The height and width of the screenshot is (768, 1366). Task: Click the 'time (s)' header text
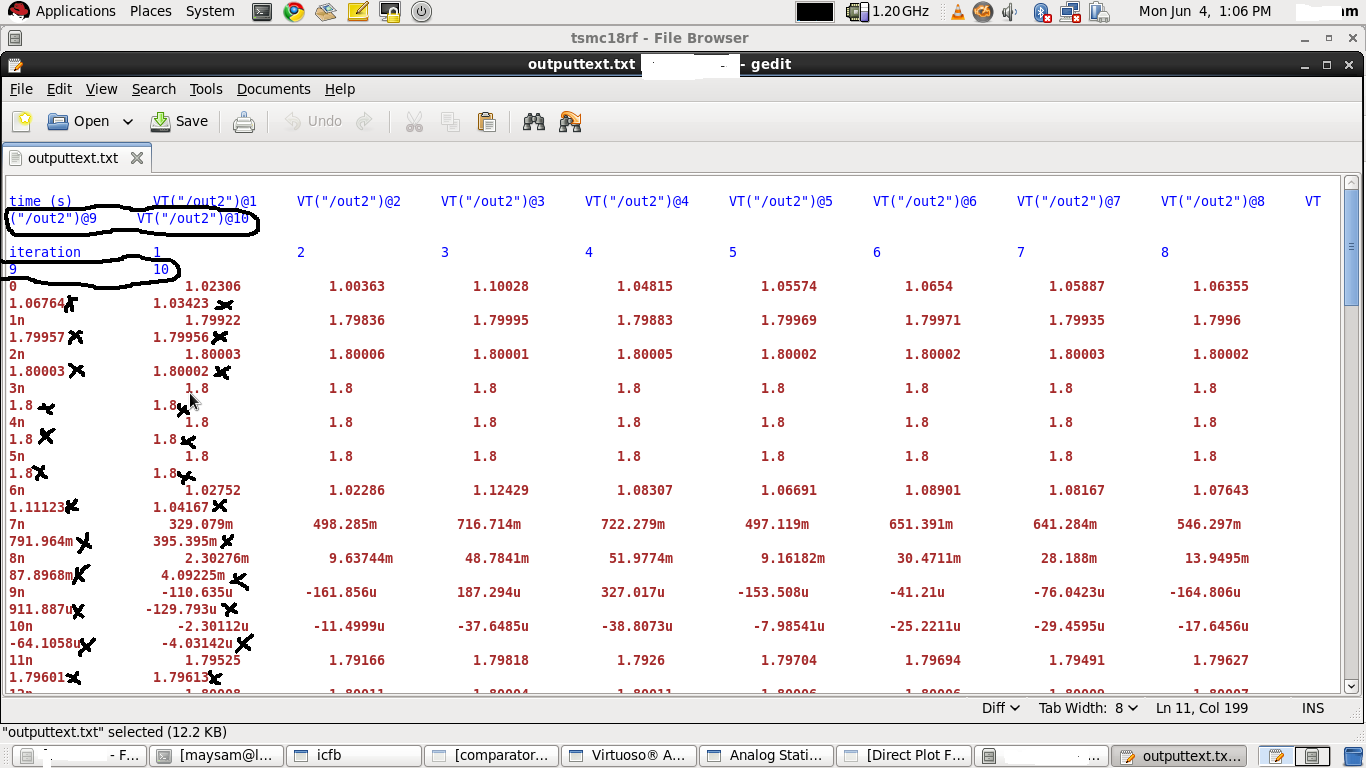pyautogui.click(x=40, y=201)
